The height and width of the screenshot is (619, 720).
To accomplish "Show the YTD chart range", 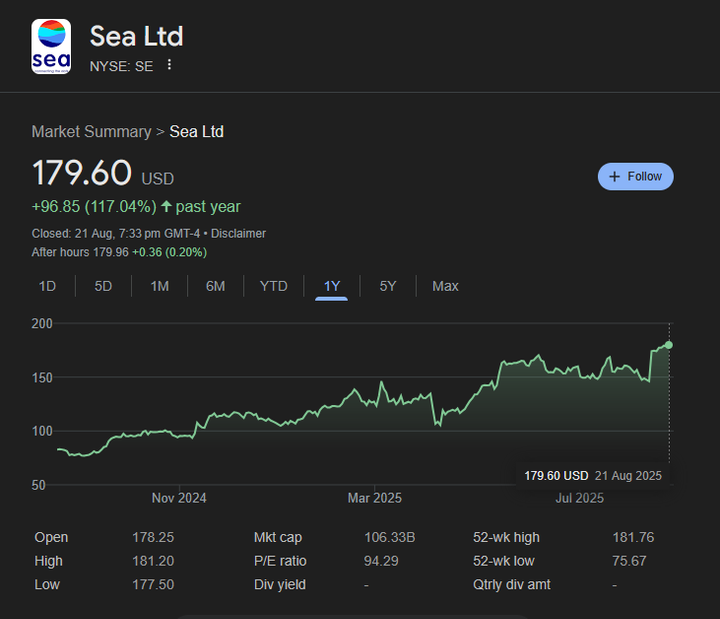I will pos(273,286).
